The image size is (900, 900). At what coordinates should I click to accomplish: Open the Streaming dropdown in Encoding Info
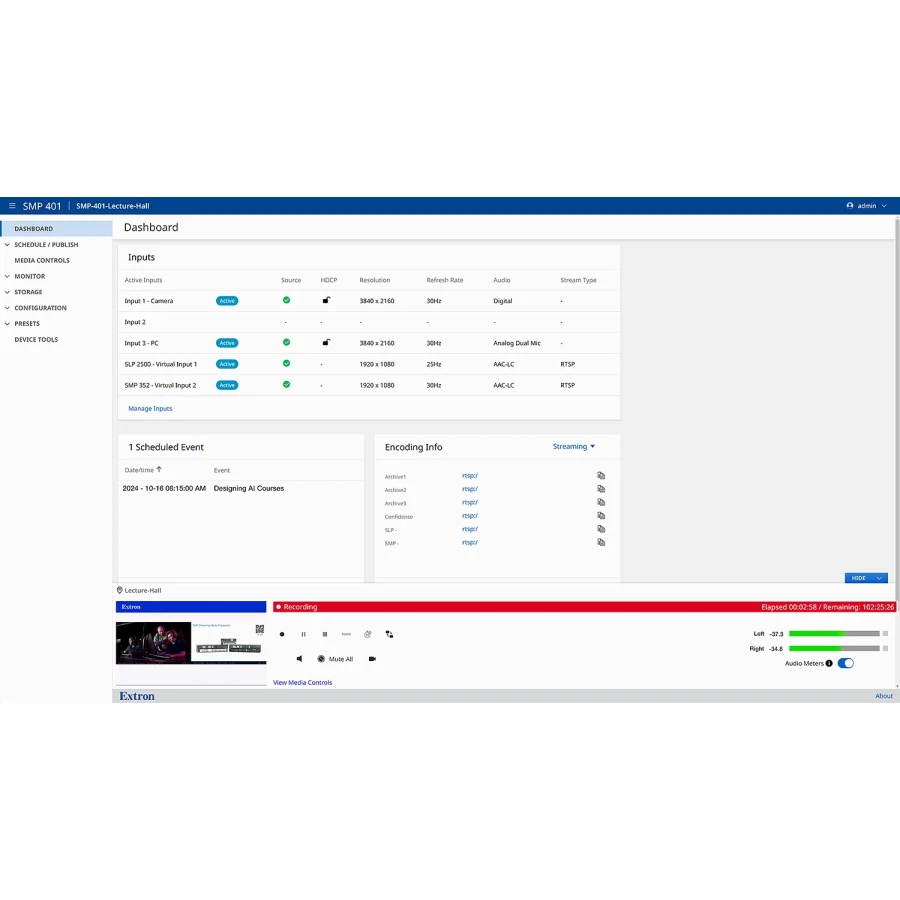[573, 447]
